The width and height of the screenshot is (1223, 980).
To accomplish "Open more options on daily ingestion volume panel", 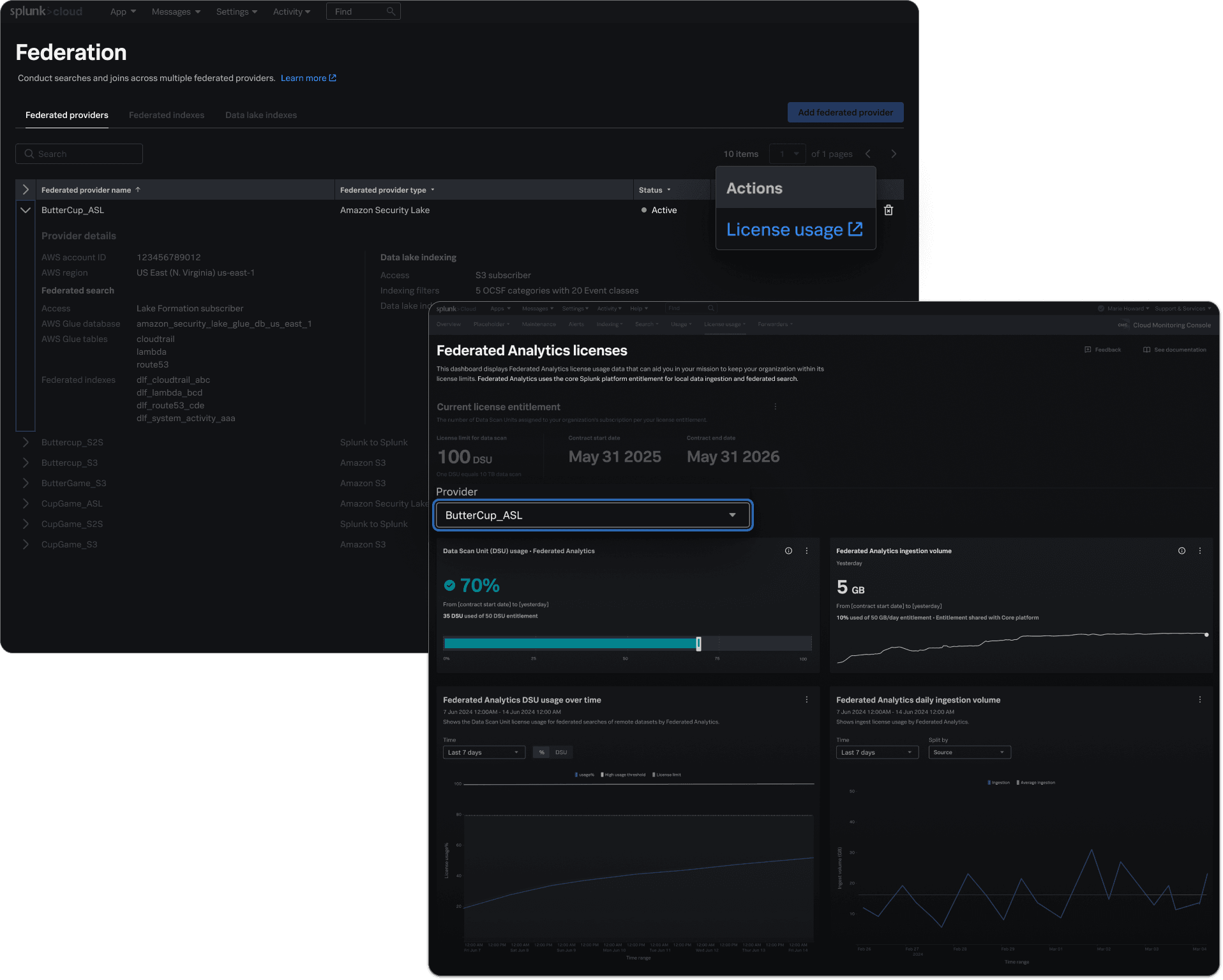I will coord(1200,700).
